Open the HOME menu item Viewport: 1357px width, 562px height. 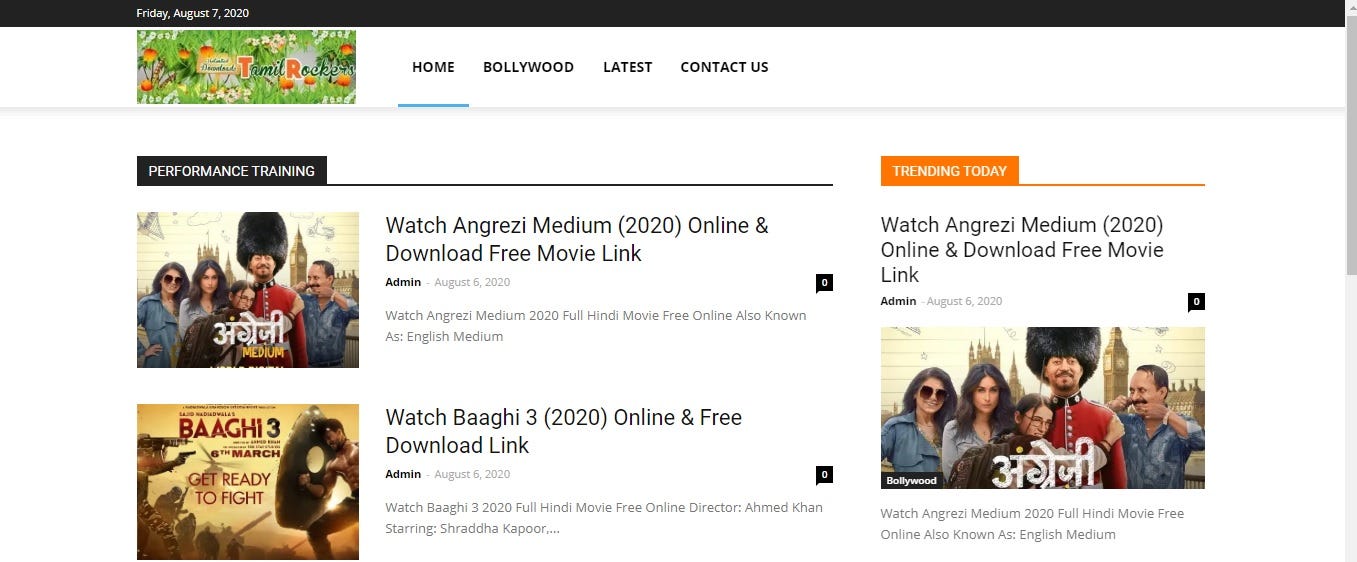[433, 67]
